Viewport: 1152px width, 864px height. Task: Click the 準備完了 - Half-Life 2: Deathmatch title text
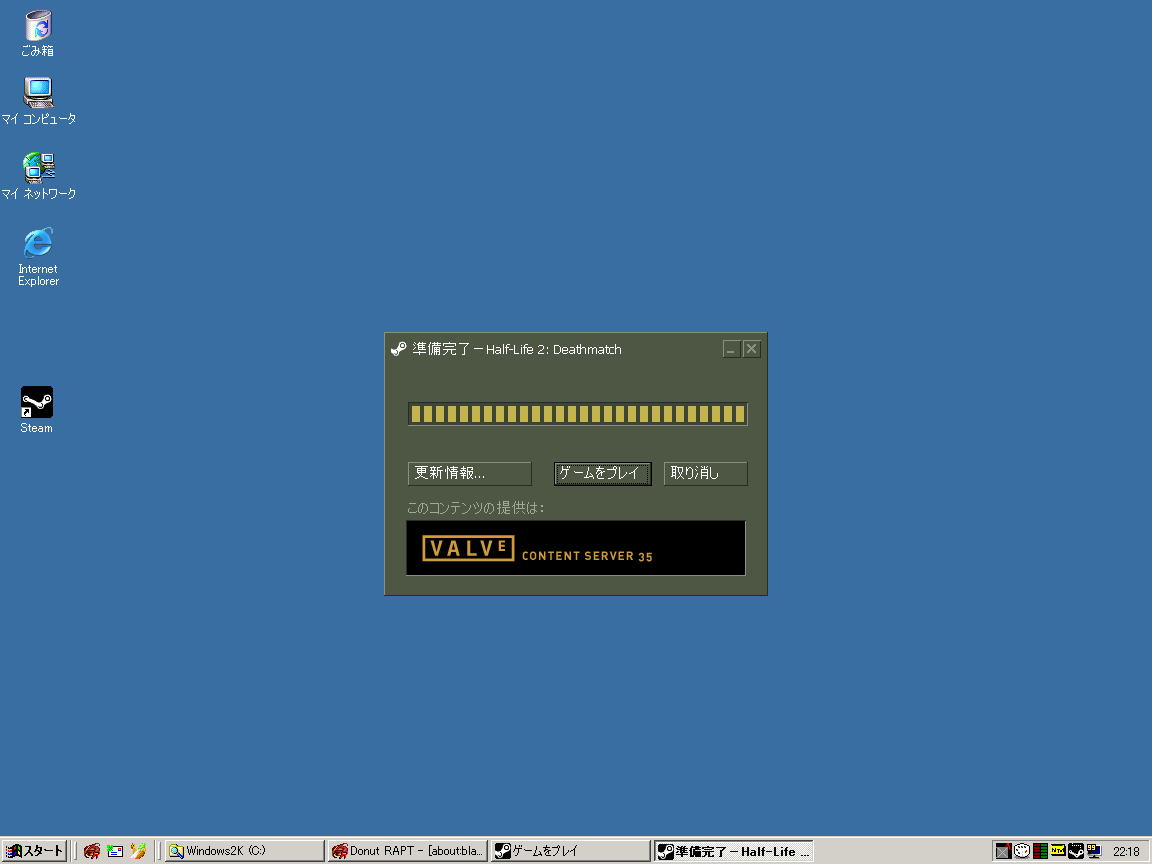click(x=516, y=349)
